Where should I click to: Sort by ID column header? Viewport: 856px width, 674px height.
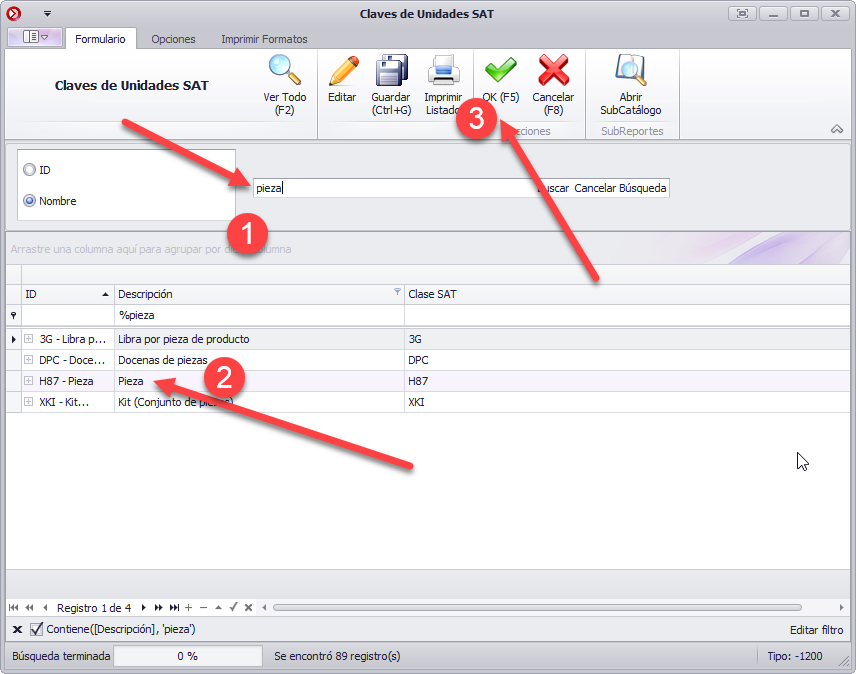pos(68,294)
